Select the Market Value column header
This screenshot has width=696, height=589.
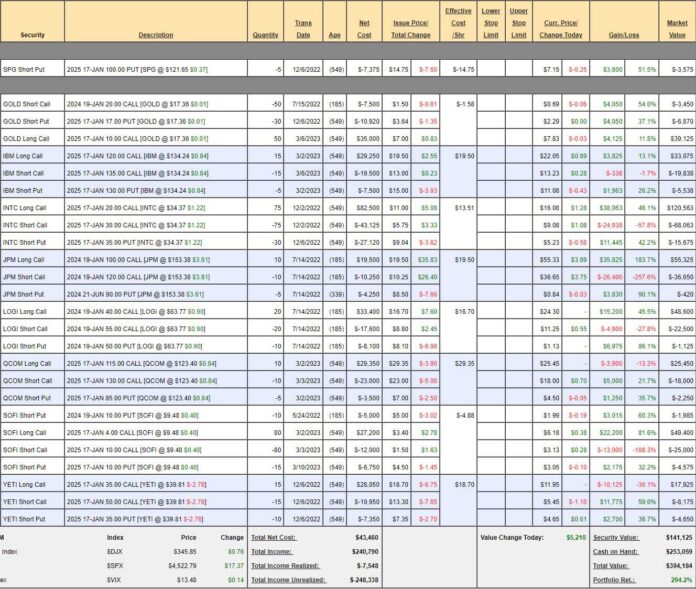676,28
